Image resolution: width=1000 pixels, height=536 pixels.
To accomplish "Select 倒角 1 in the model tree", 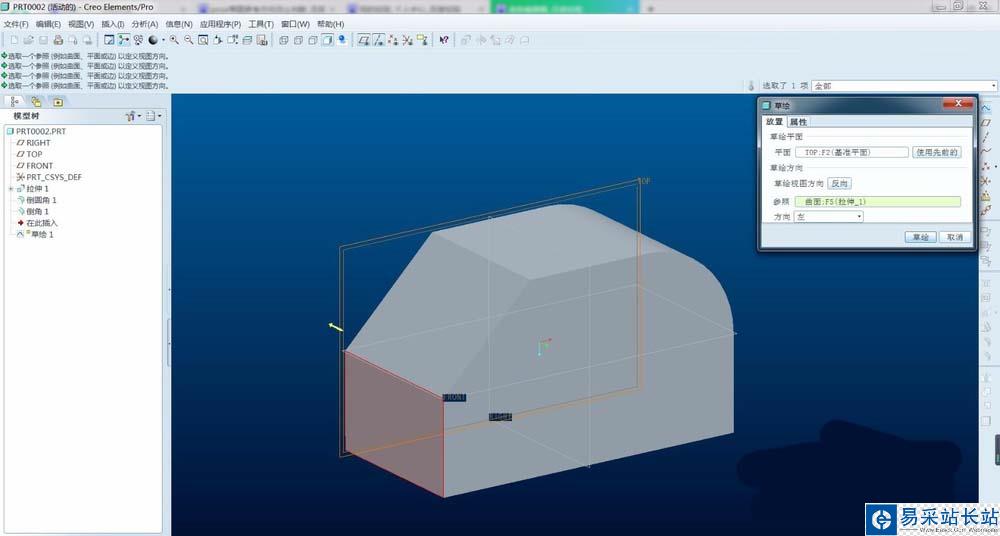I will tap(33, 212).
